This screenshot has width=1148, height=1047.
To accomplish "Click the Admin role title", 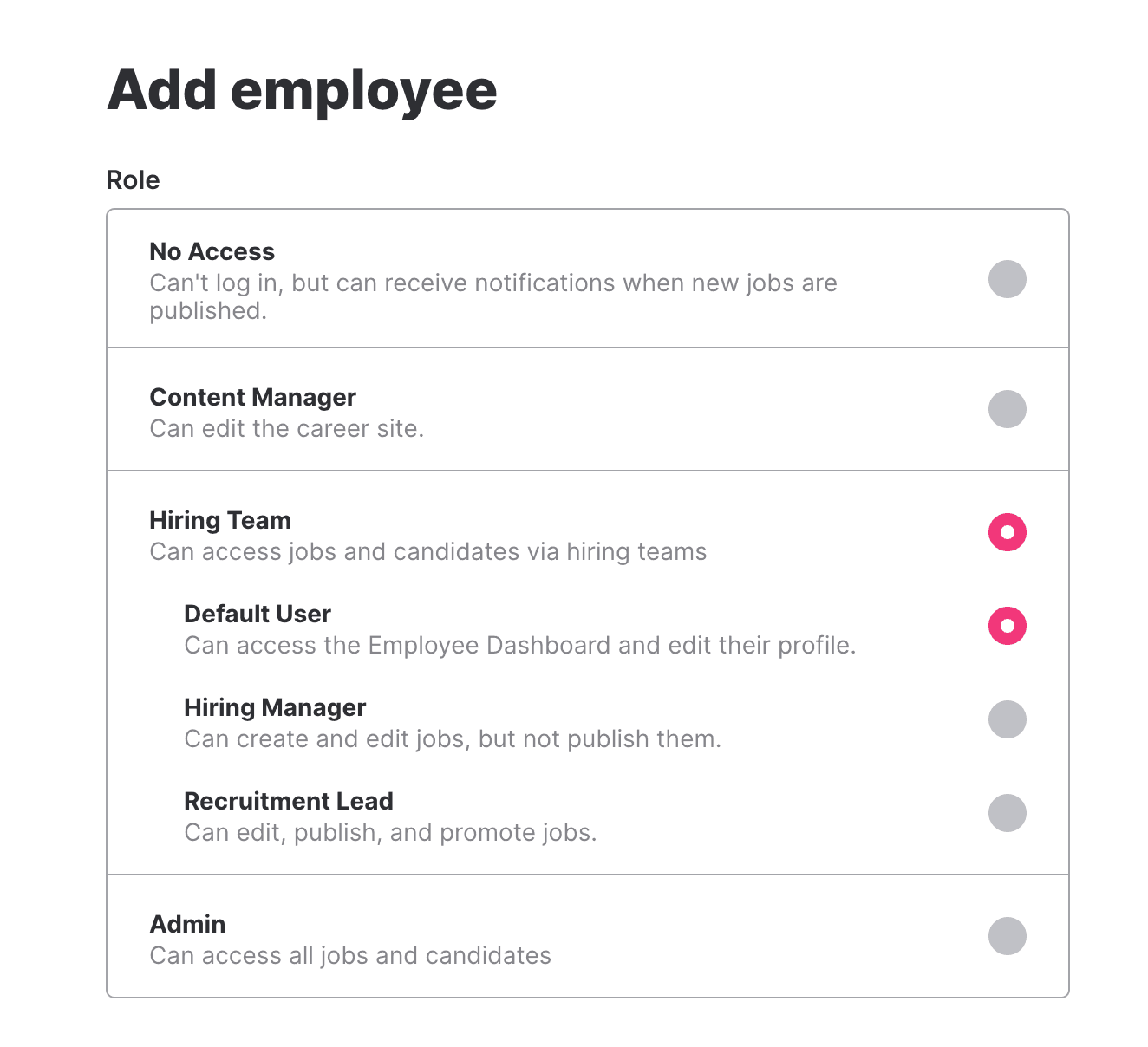I will pyautogui.click(x=187, y=924).
